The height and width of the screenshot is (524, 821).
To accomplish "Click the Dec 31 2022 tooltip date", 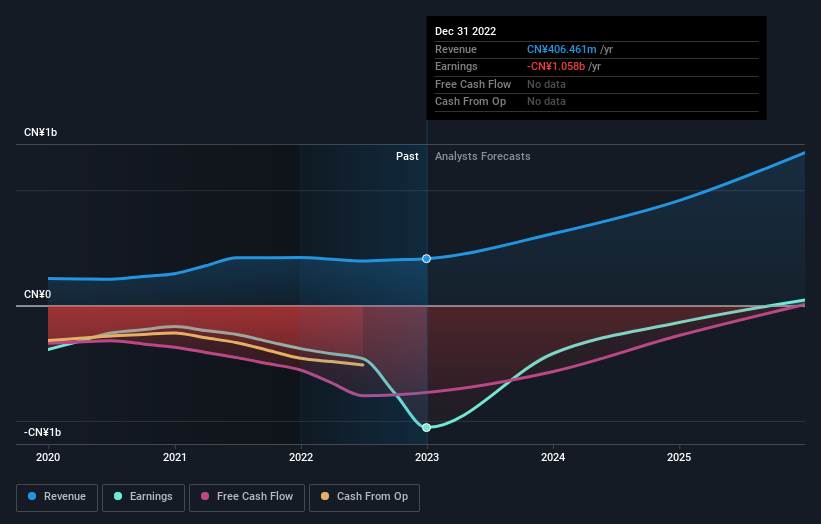I will pyautogui.click(x=465, y=31).
